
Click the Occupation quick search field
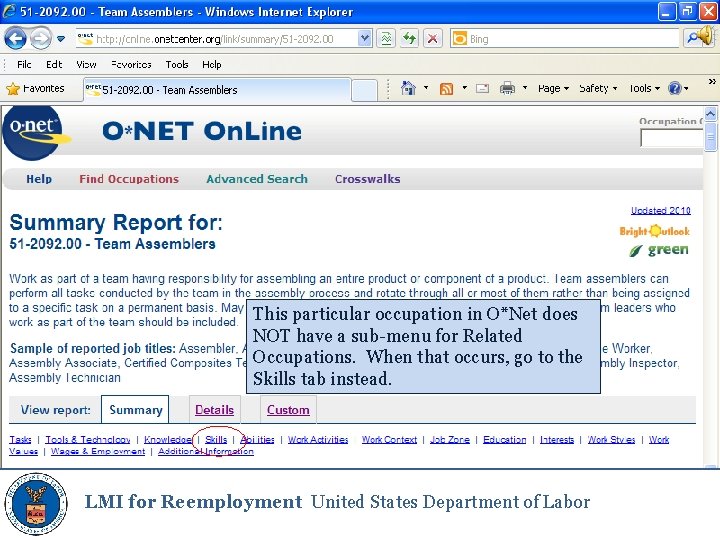pos(672,138)
